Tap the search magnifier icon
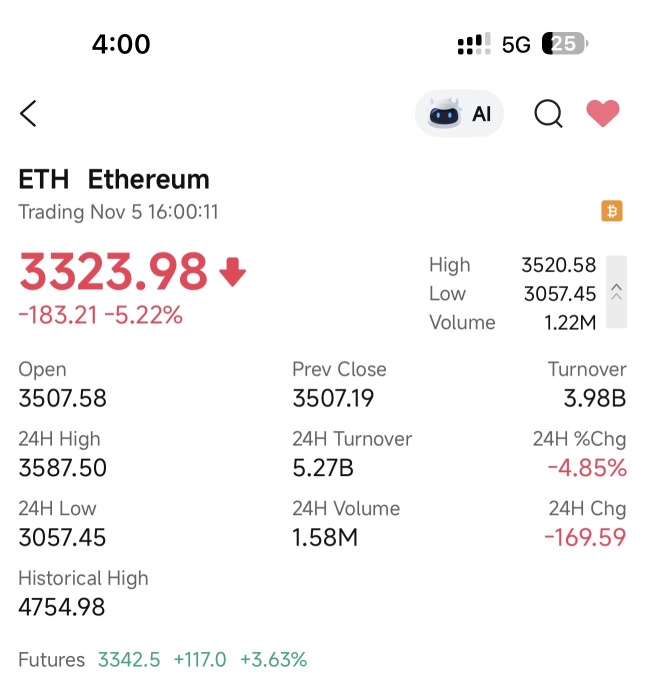Image resolution: width=645 pixels, height=679 pixels. 548,114
